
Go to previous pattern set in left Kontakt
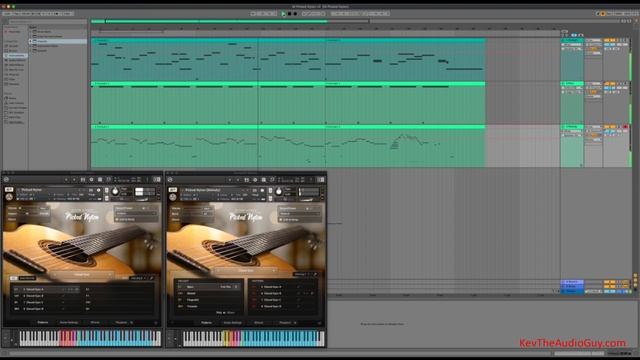click(x=56, y=275)
